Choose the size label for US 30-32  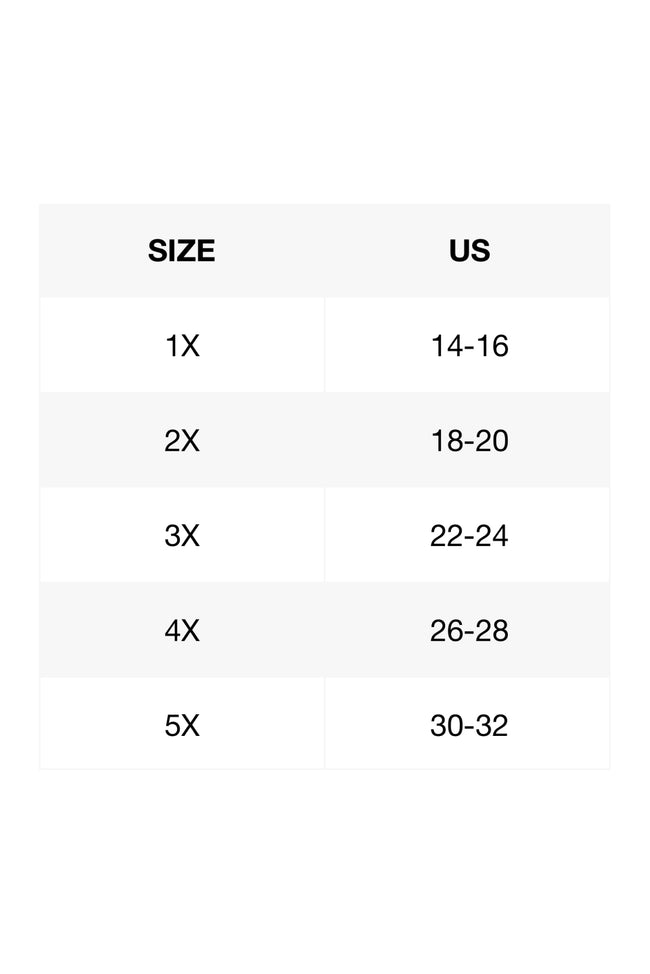pyautogui.click(x=182, y=726)
